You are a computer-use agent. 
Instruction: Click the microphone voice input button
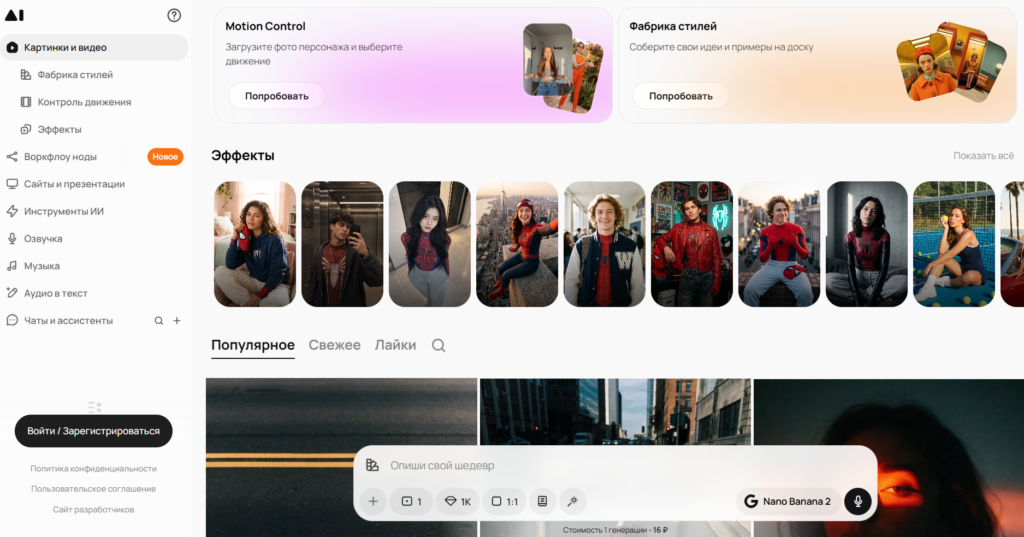[858, 502]
